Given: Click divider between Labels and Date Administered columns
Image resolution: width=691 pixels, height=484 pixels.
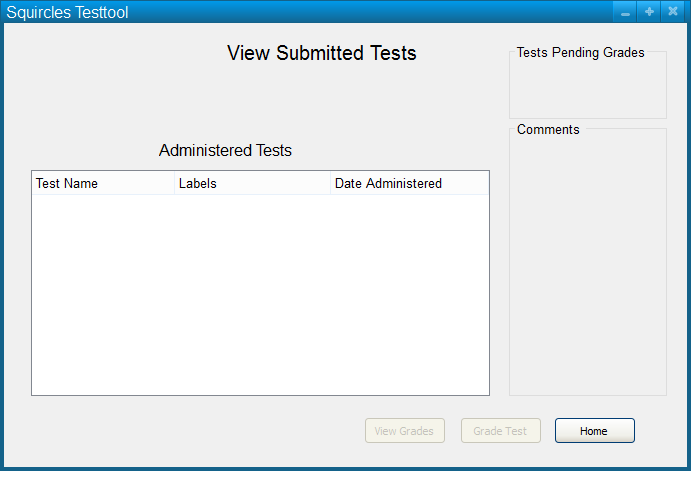Looking at the screenshot, I should [331, 184].
